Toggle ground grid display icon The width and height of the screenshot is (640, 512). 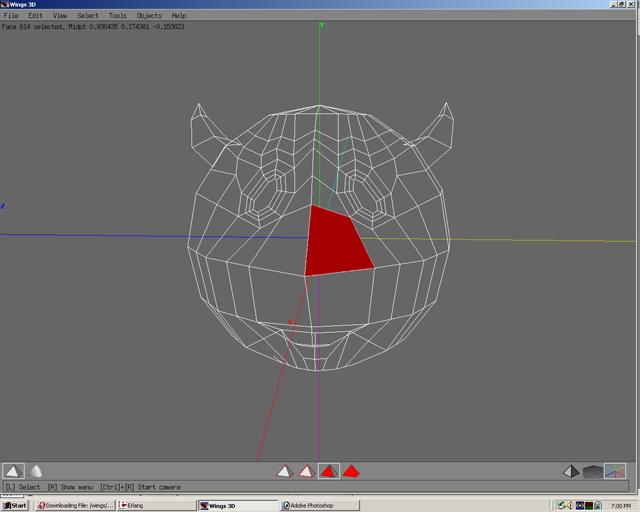pyautogui.click(x=593, y=472)
